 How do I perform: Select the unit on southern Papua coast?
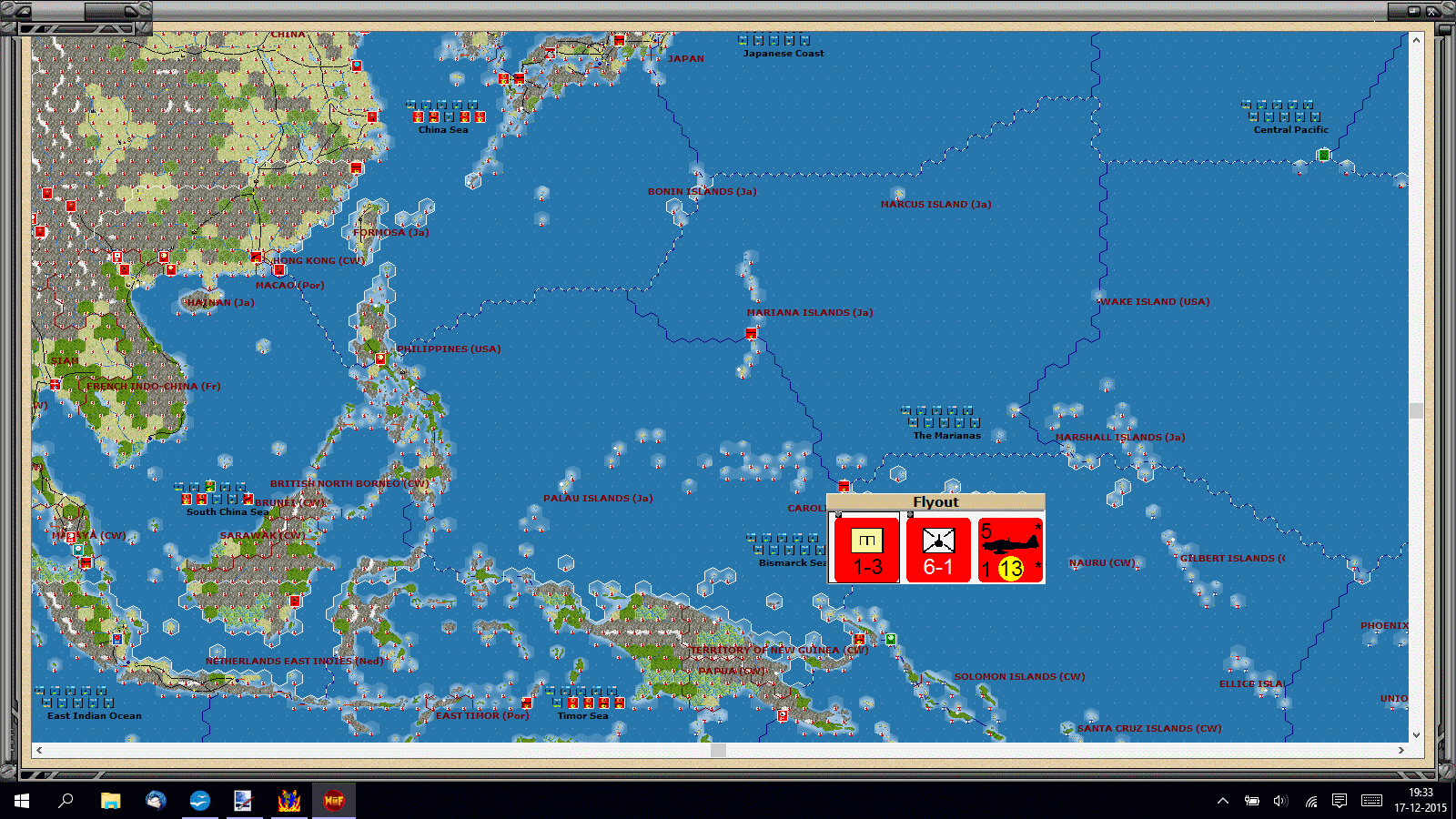(782, 716)
